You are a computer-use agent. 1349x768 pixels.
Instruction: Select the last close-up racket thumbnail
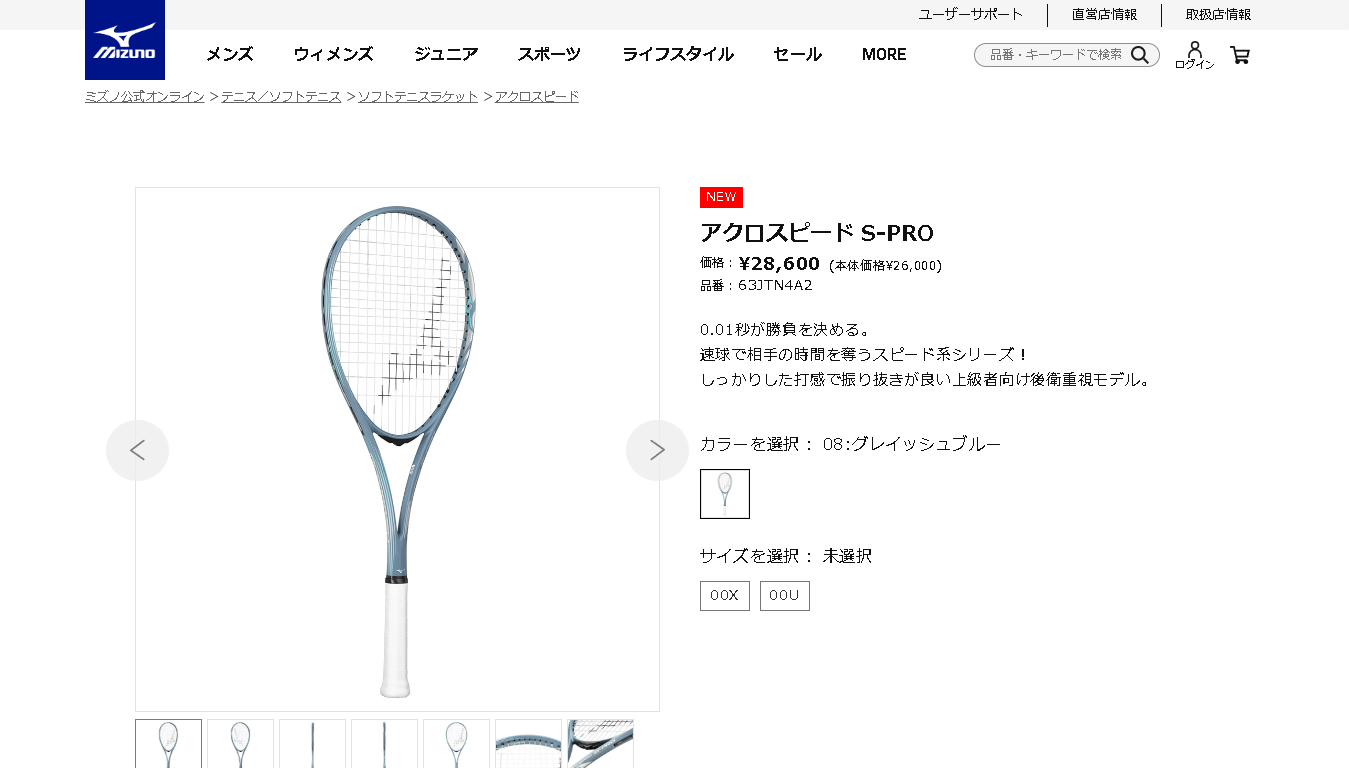pos(601,744)
